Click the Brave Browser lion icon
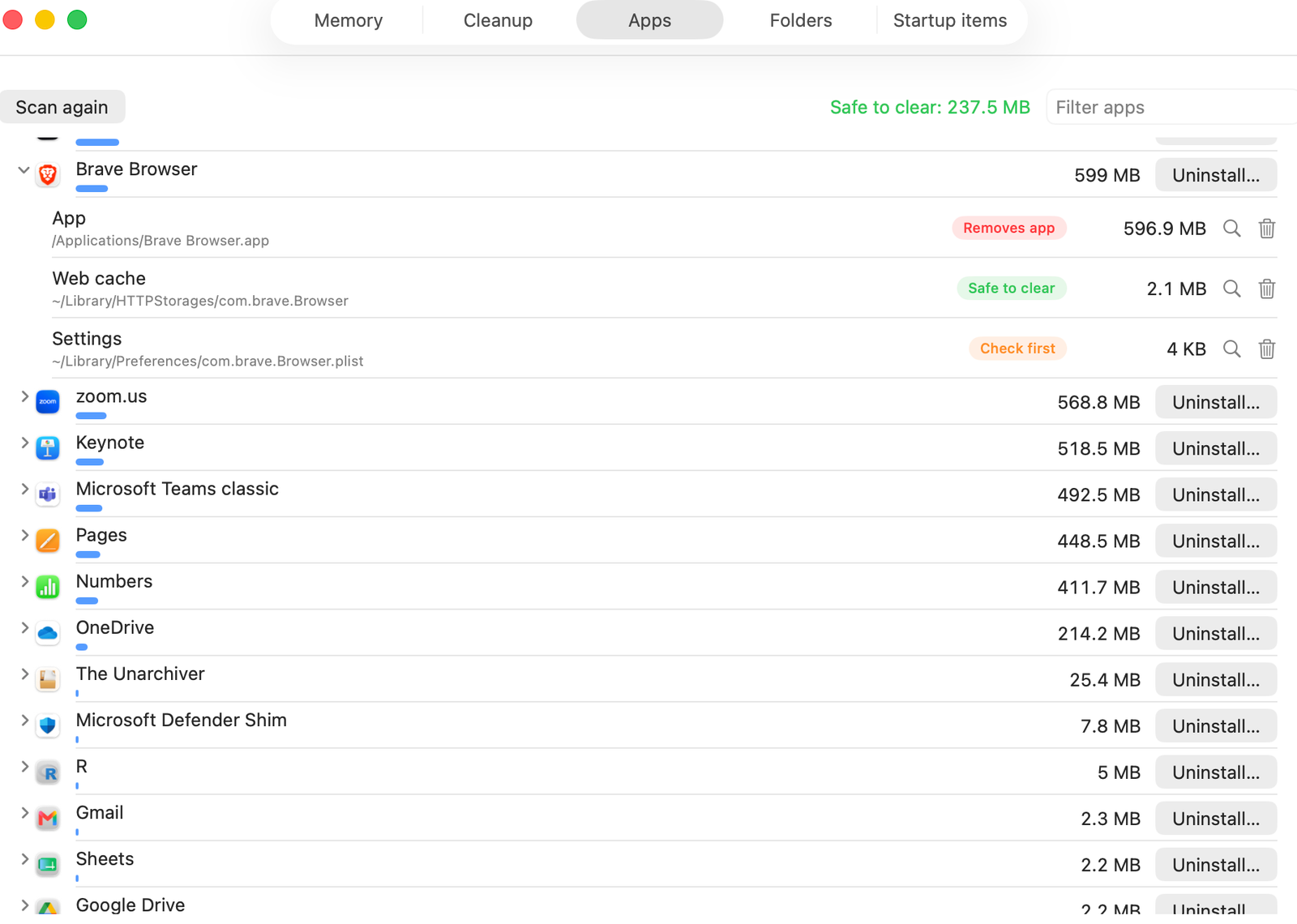1297x924 pixels. [48, 174]
